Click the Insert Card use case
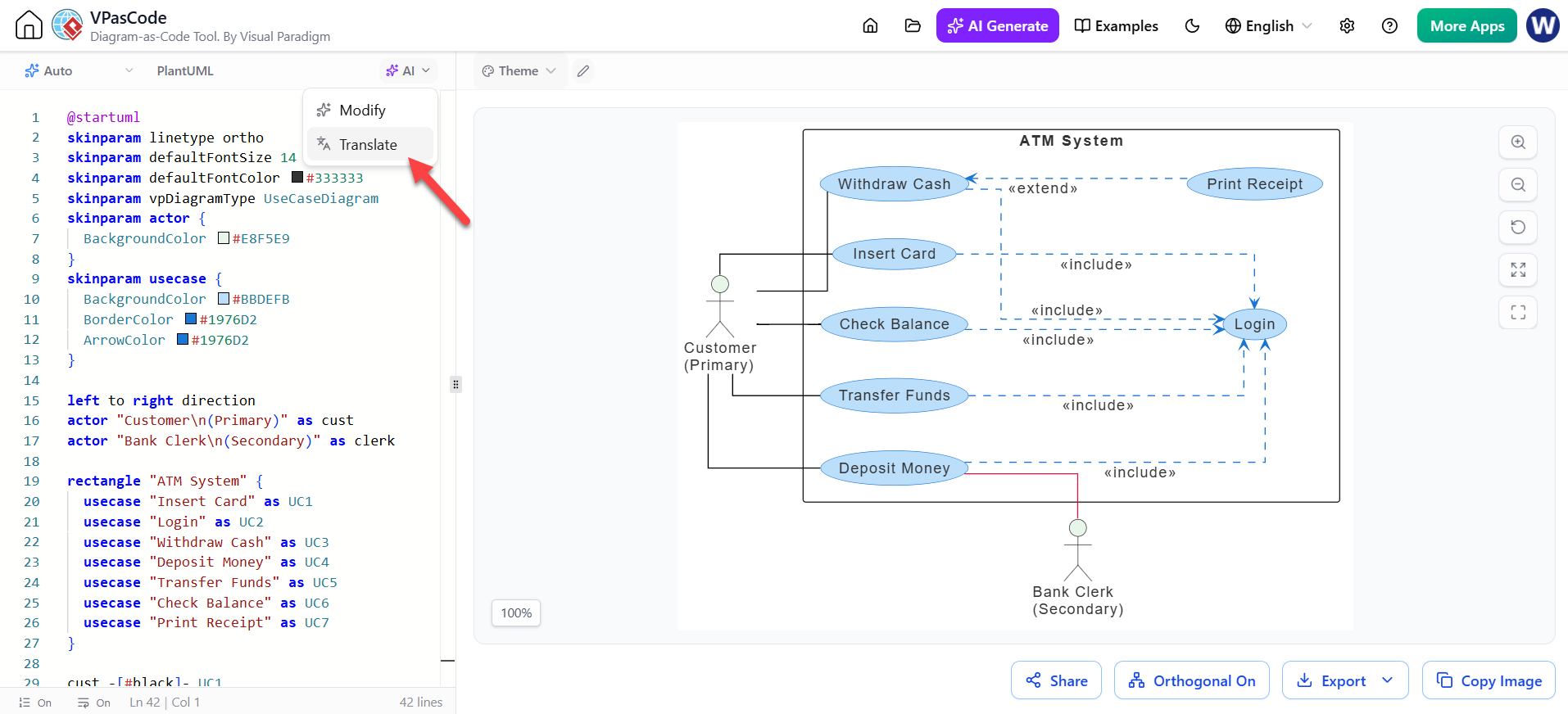This screenshot has width=1568, height=714. coord(894,254)
